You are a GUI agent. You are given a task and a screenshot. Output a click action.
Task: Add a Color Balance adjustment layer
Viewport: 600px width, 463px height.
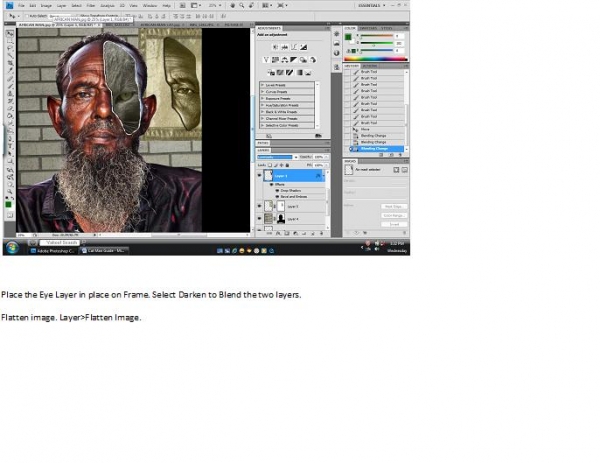(x=285, y=60)
